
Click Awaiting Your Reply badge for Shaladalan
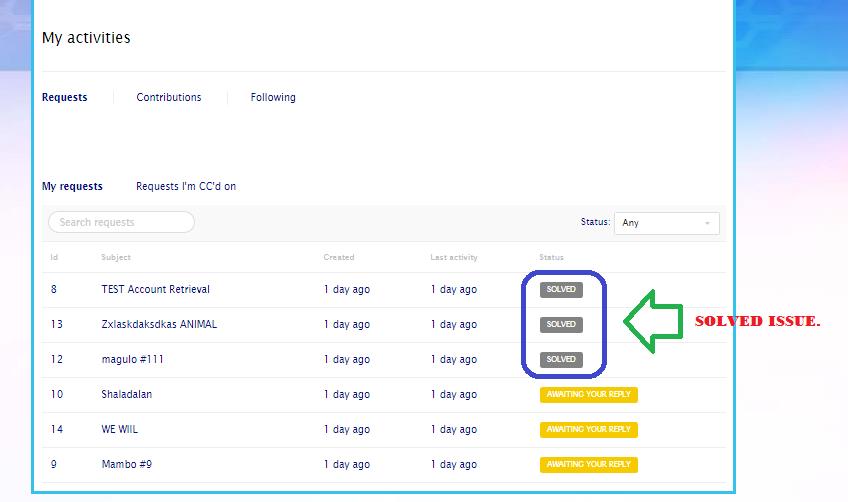tap(588, 394)
